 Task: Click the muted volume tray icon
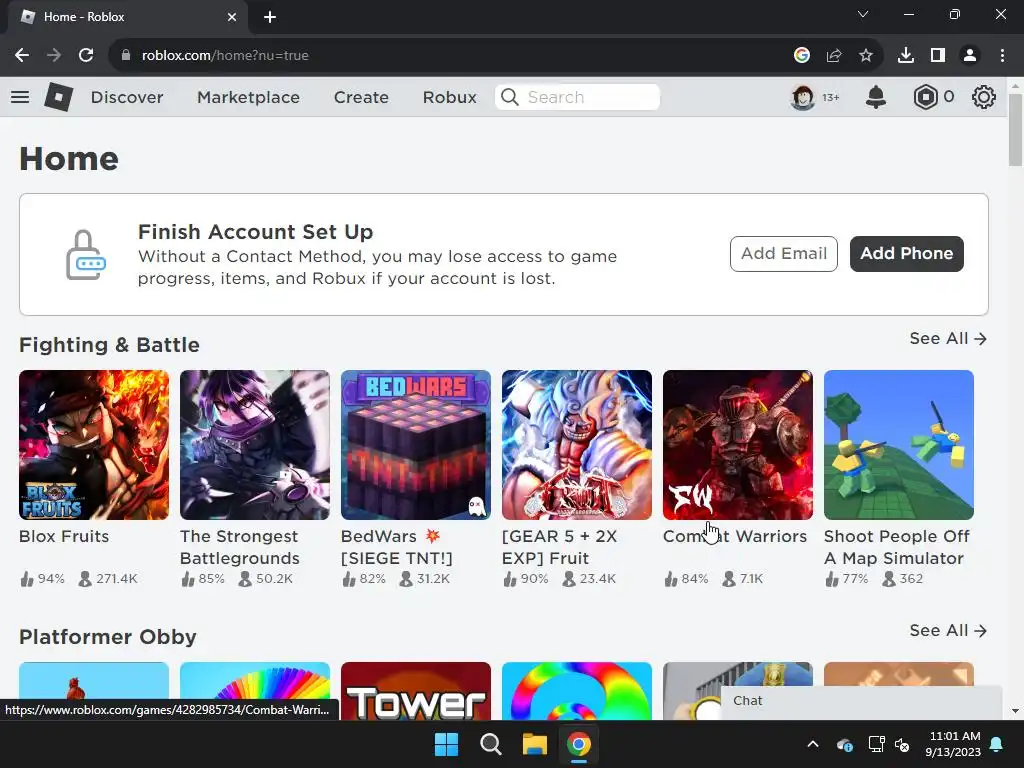[x=903, y=744]
